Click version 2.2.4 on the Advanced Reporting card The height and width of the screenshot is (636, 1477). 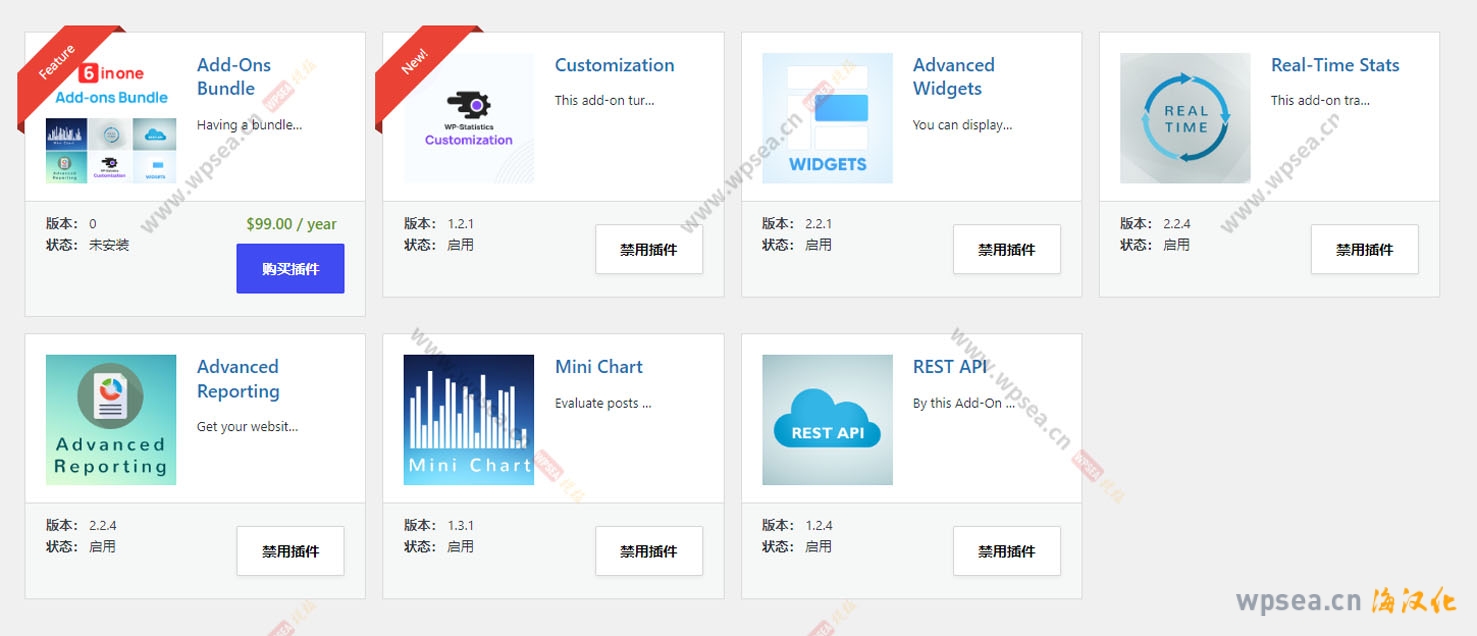tap(103, 525)
